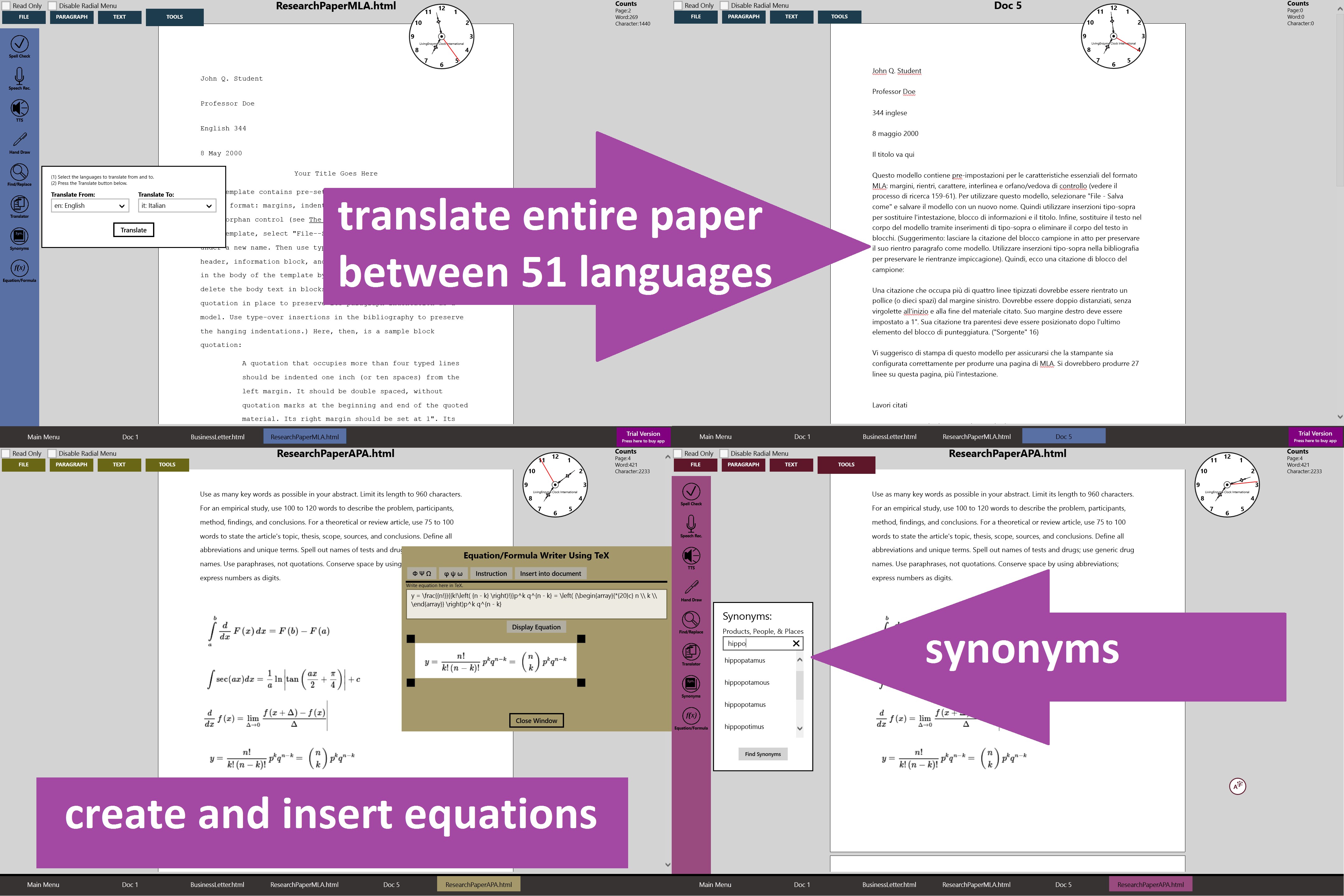Screen dimensions: 1344x896
Task: Click the Spell Check icon in blue sidebar
Action: [19, 44]
